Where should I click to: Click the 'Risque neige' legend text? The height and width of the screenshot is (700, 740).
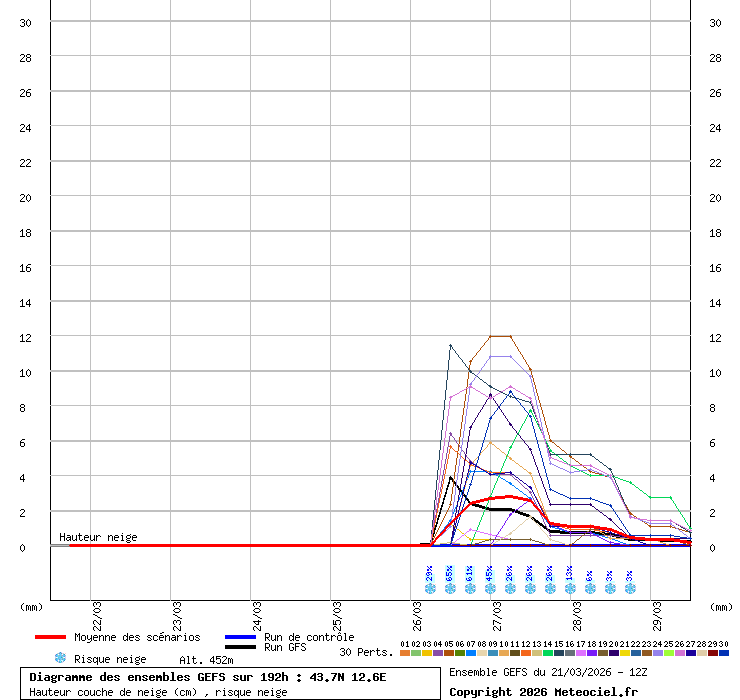tap(110, 659)
